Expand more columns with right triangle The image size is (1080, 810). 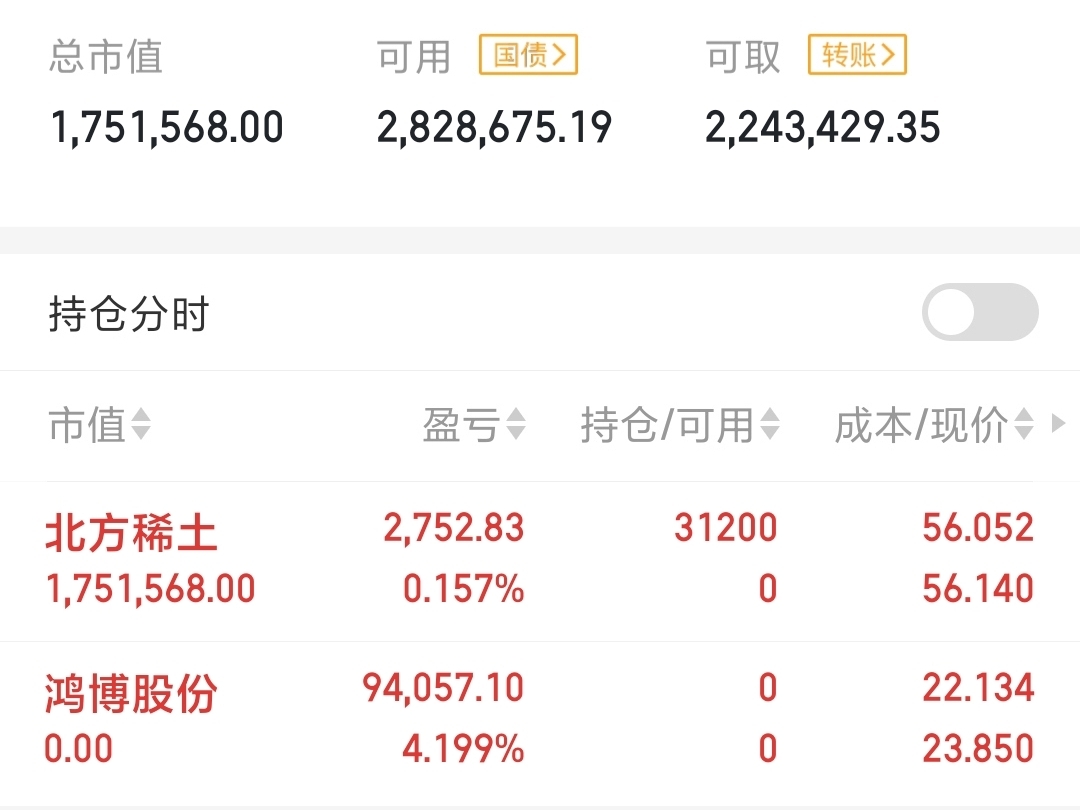tap(1059, 423)
